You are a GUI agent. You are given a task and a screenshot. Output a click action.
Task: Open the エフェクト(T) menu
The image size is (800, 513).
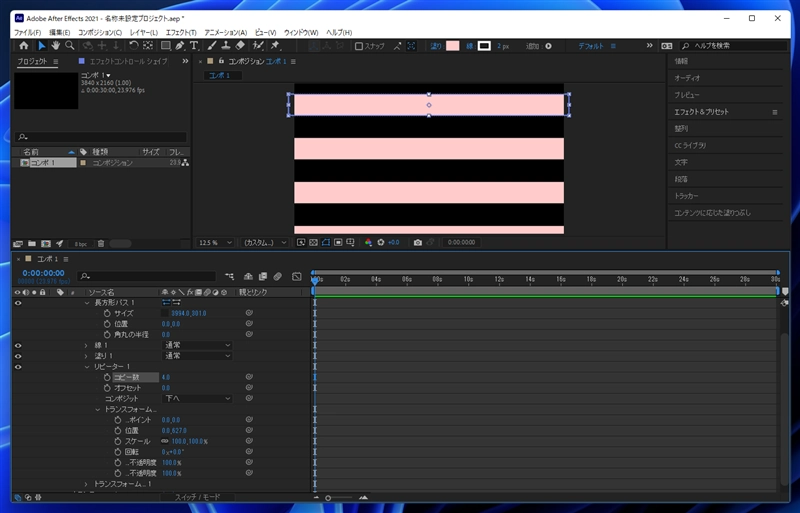[x=181, y=32]
